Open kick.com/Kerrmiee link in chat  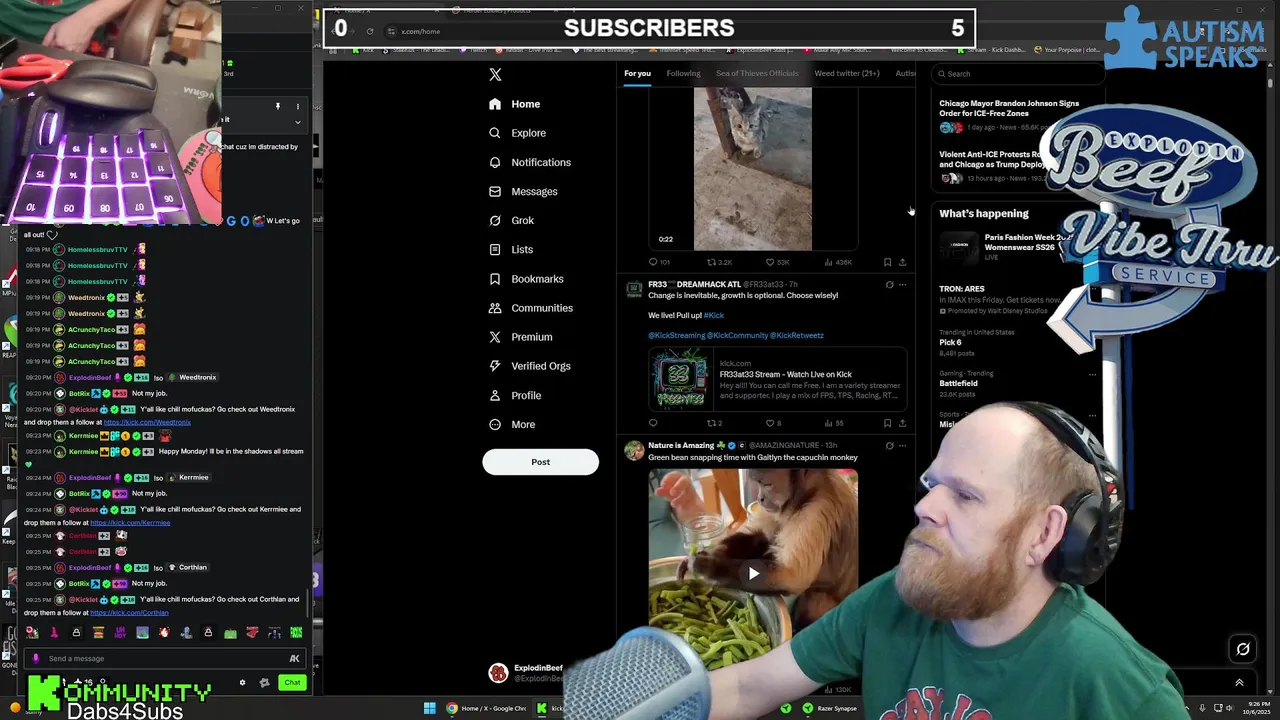(x=130, y=522)
